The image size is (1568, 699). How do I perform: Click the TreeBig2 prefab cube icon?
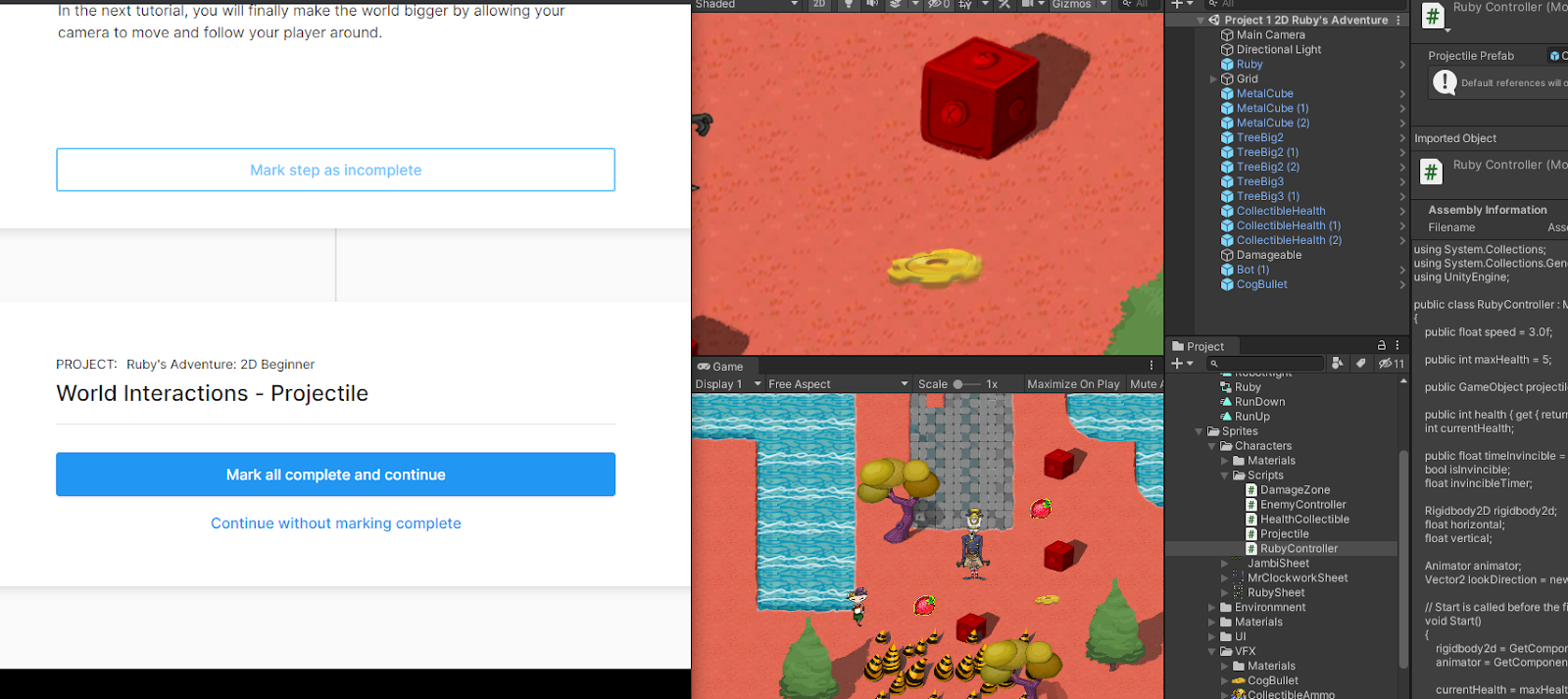coord(1227,137)
